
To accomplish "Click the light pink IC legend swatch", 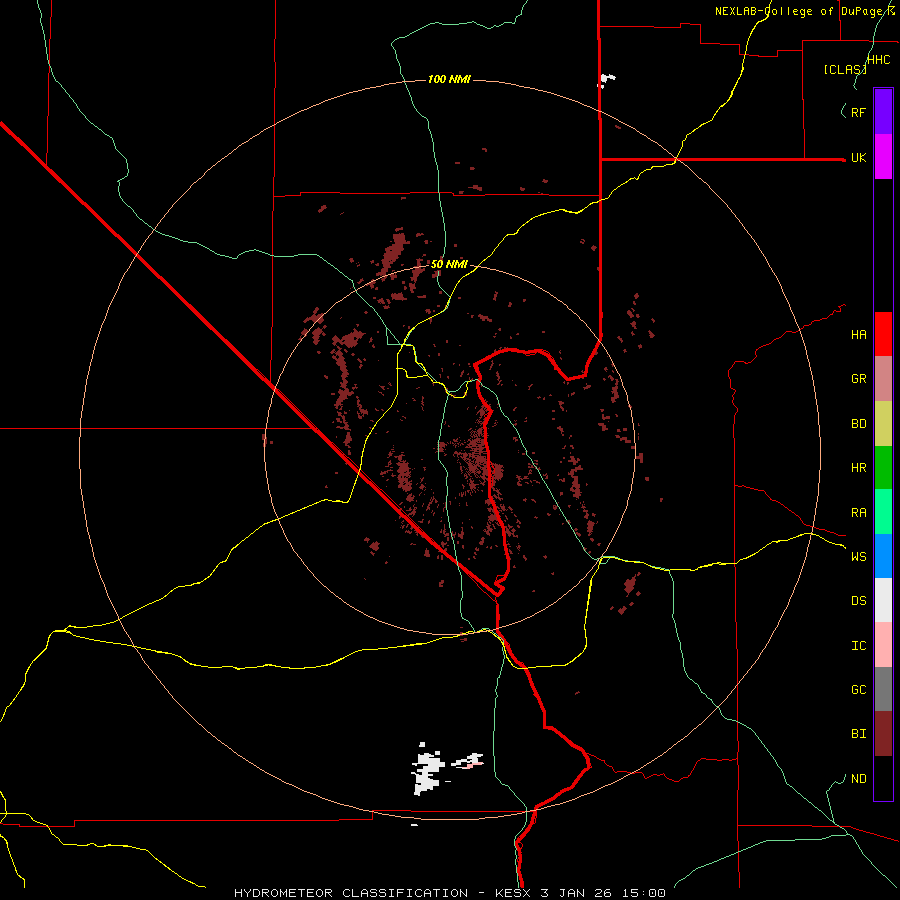I will pyautogui.click(x=883, y=645).
